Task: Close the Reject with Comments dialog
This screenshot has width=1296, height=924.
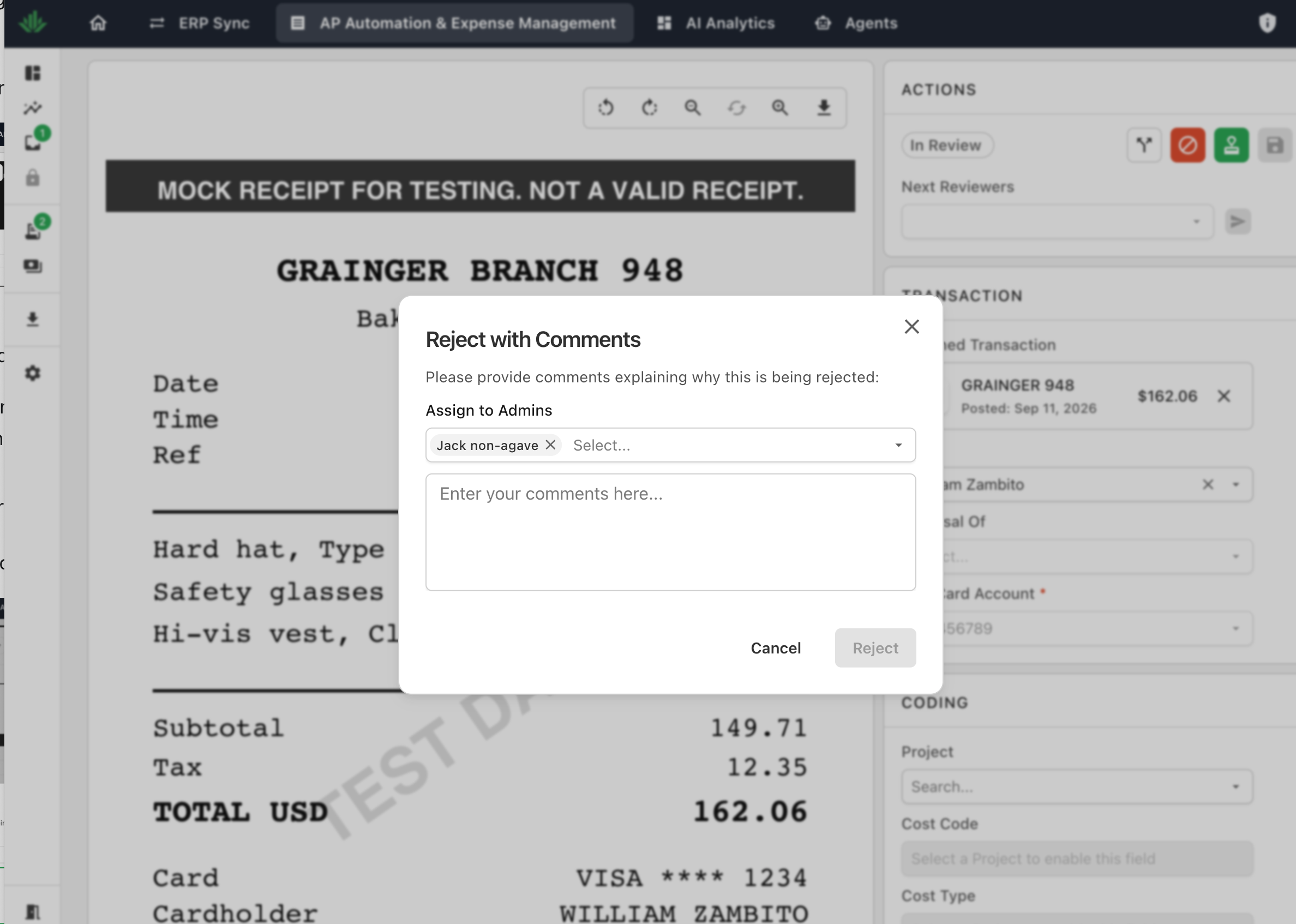Action: [x=911, y=327]
